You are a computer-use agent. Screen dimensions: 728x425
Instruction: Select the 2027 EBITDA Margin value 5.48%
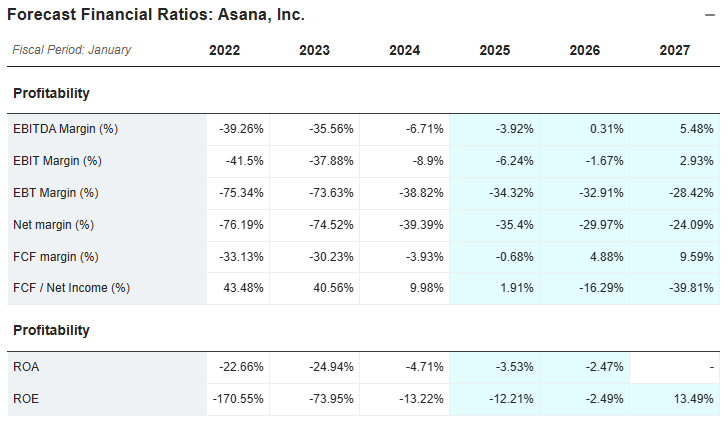pyautogui.click(x=696, y=129)
